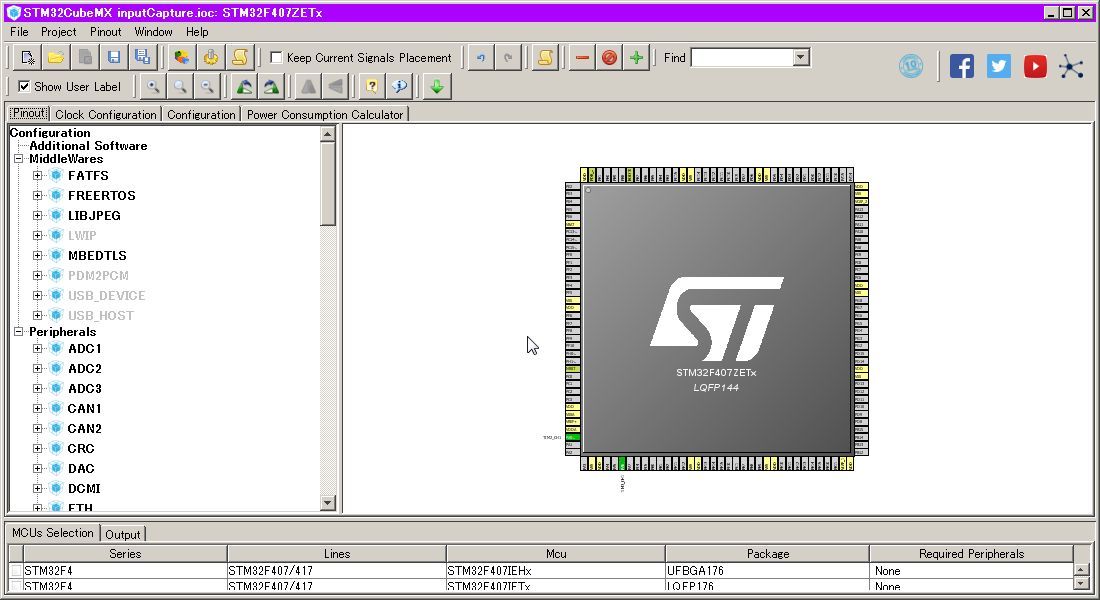Image resolution: width=1100 pixels, height=600 pixels.
Task: Click the Required Peripherals column header
Action: [x=972, y=554]
